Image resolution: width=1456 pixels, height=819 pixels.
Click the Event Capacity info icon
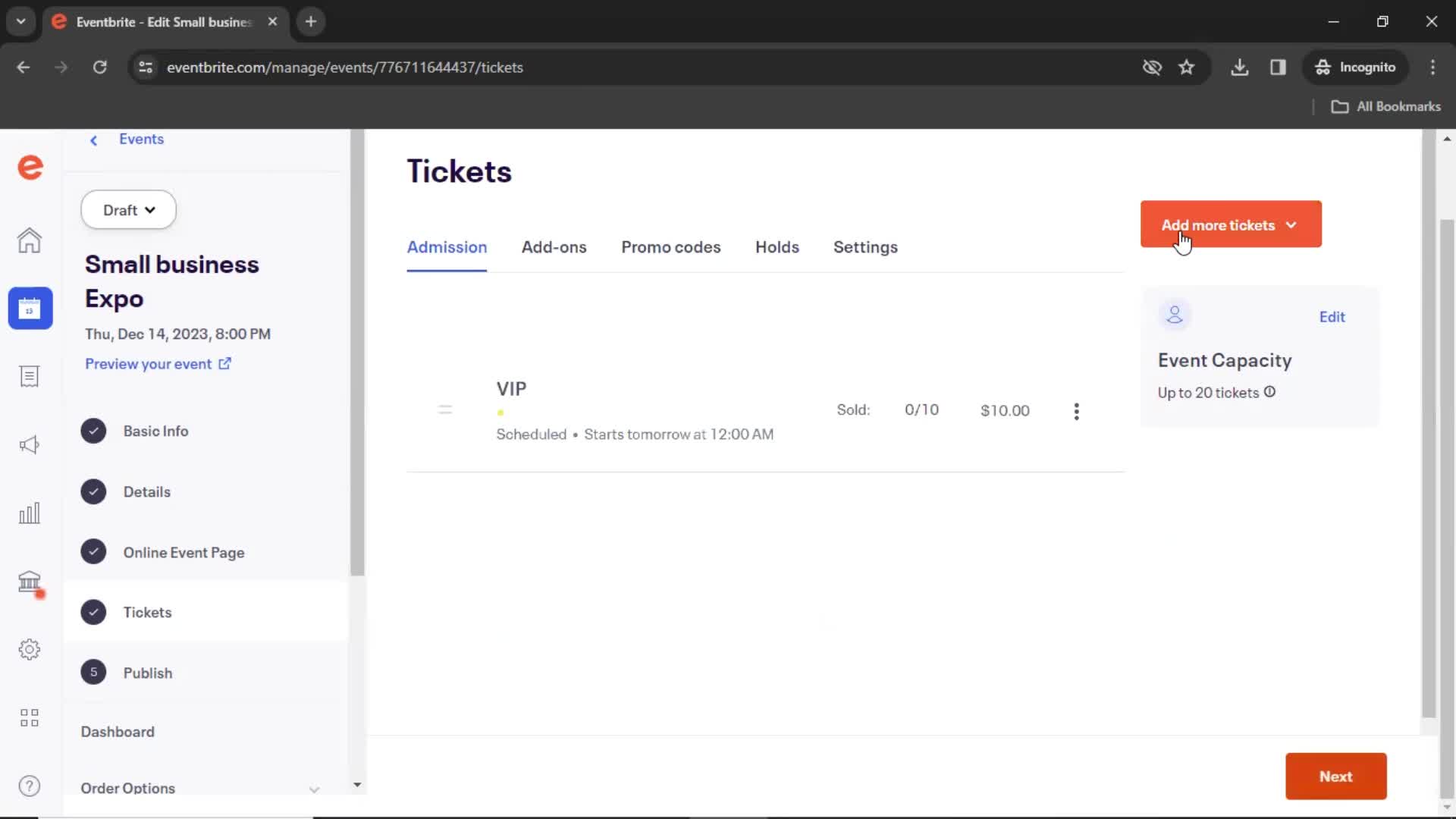1269,392
